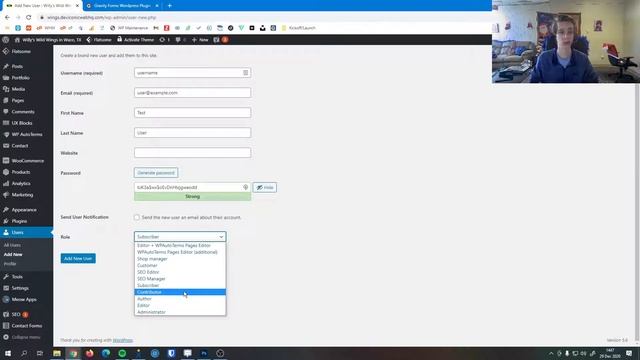Click the Tools wrench icon
640x360 pixels.
(6, 277)
